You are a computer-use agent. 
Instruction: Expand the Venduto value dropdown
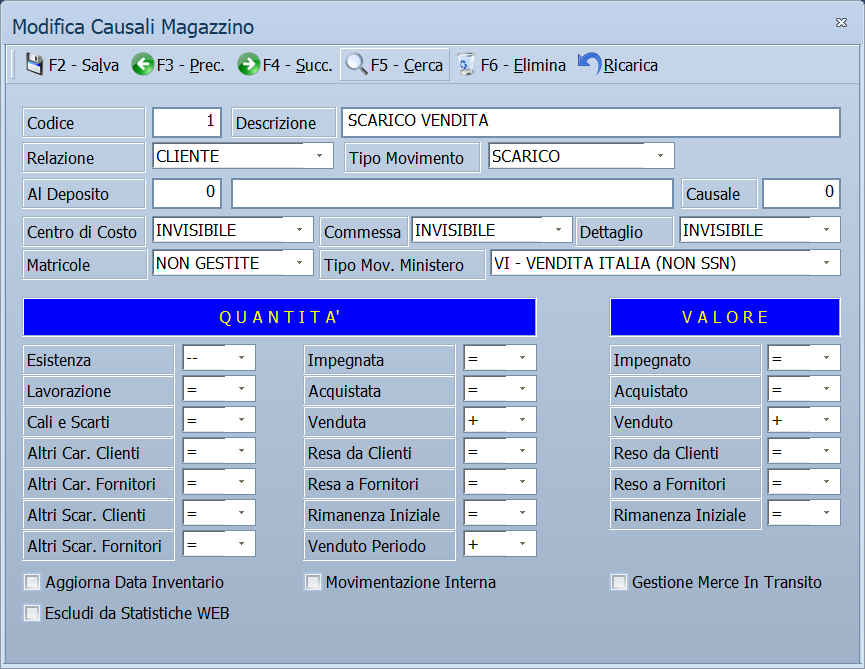point(826,420)
